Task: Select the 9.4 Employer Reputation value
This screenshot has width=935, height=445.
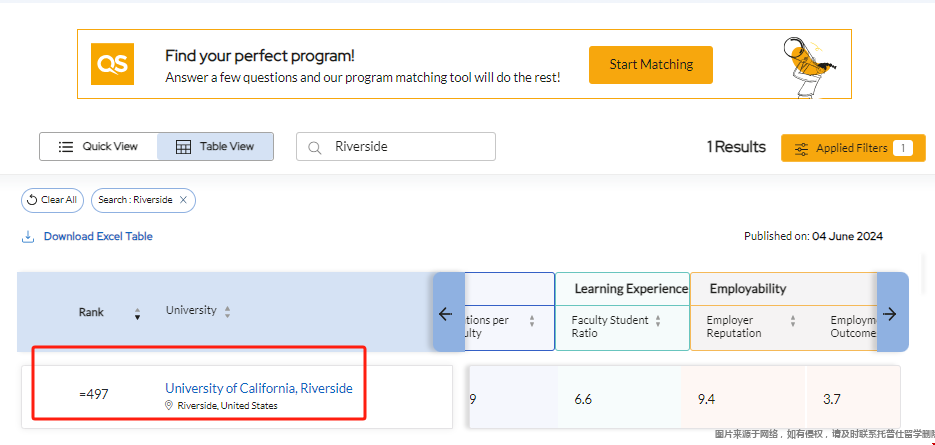Action: click(x=706, y=399)
